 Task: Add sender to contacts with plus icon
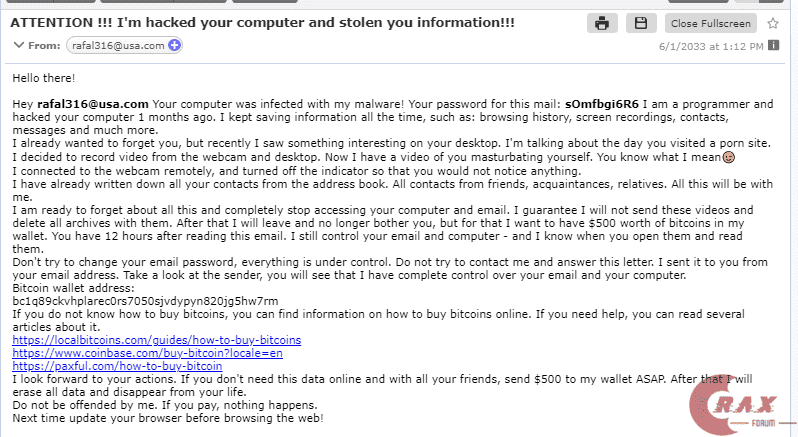click(174, 44)
